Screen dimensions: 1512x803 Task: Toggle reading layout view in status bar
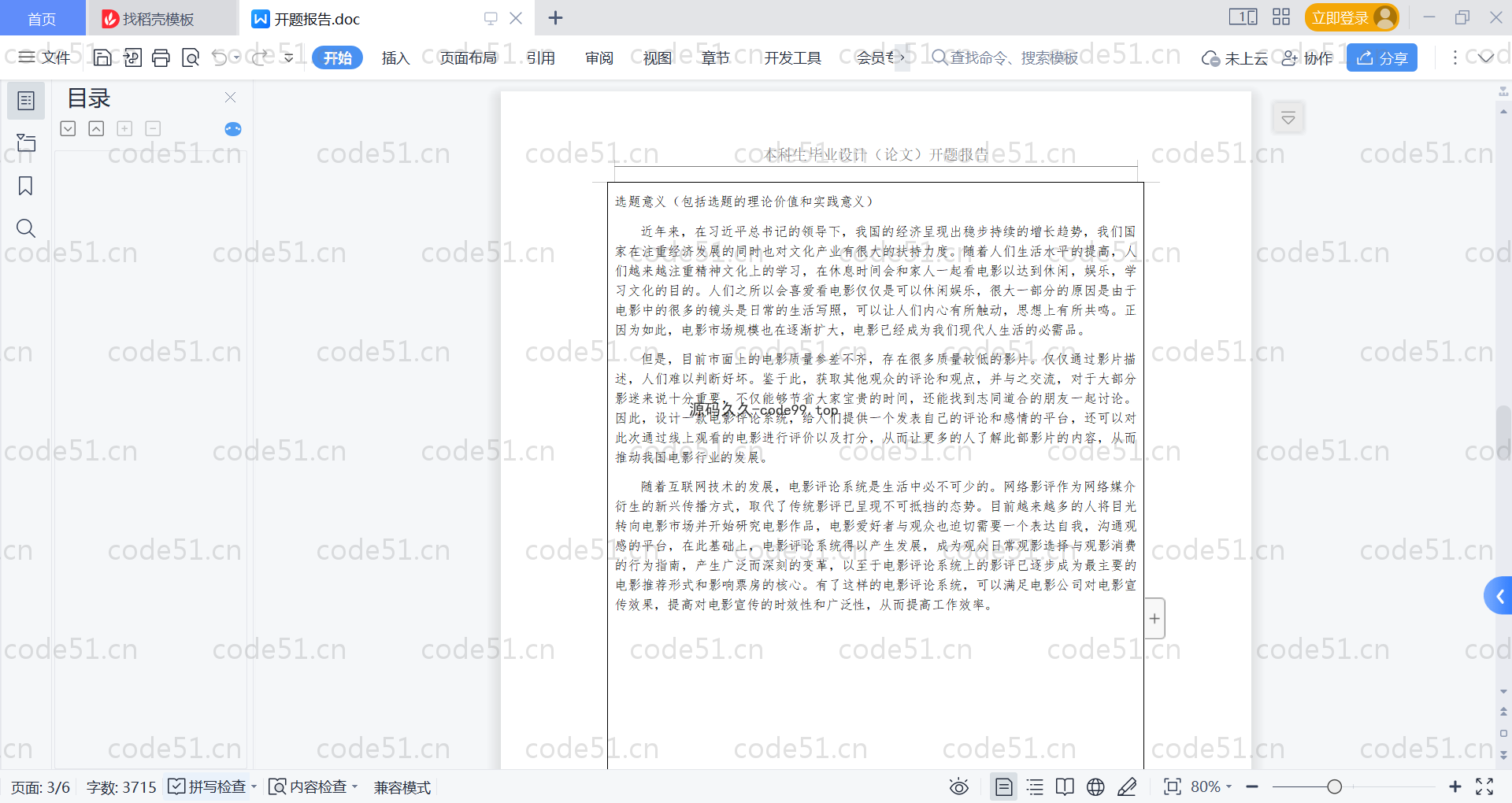click(1065, 786)
